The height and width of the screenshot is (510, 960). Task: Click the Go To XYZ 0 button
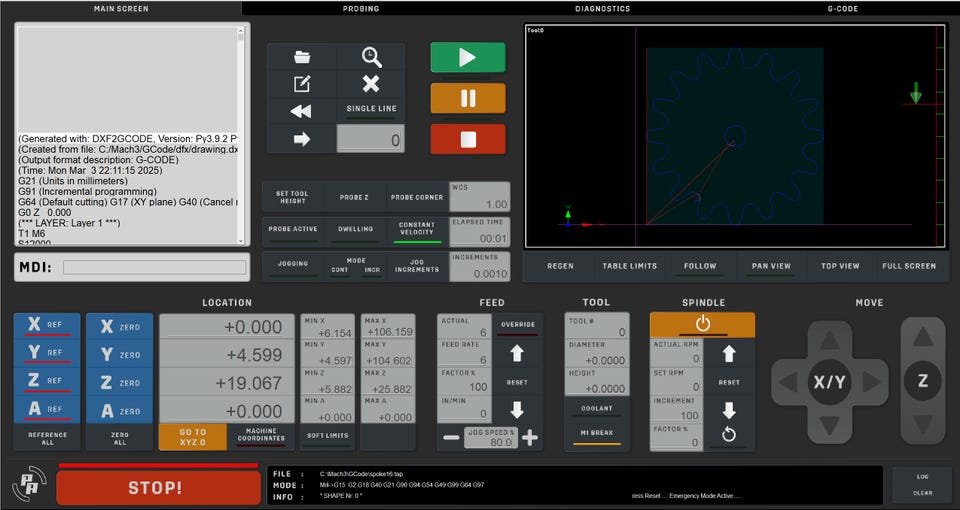click(x=193, y=437)
